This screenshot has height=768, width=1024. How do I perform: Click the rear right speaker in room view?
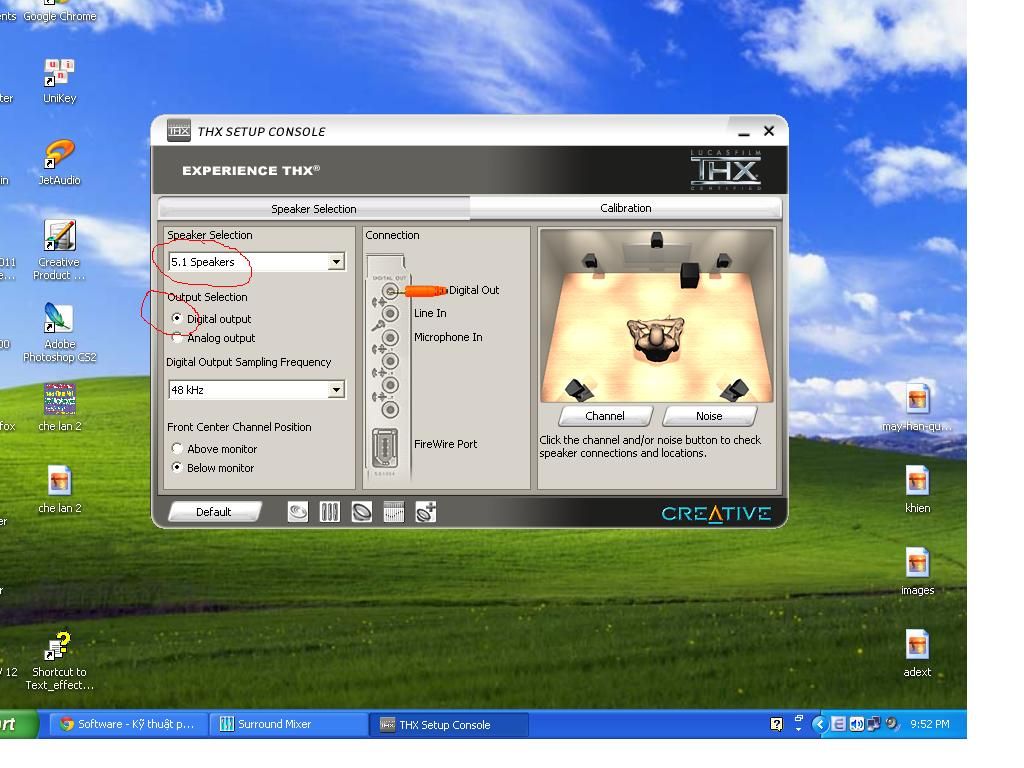click(x=735, y=390)
